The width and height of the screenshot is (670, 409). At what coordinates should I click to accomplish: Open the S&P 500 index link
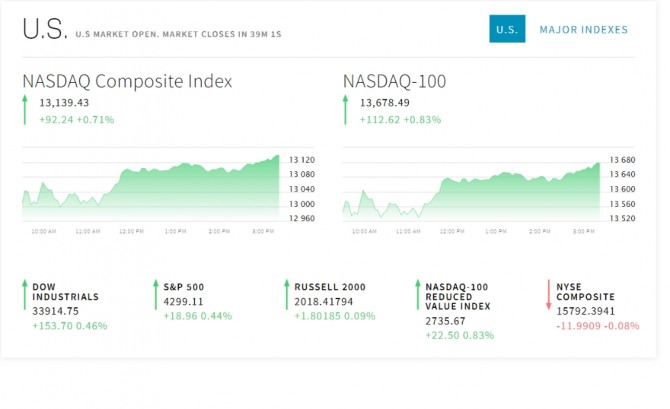[x=184, y=285]
